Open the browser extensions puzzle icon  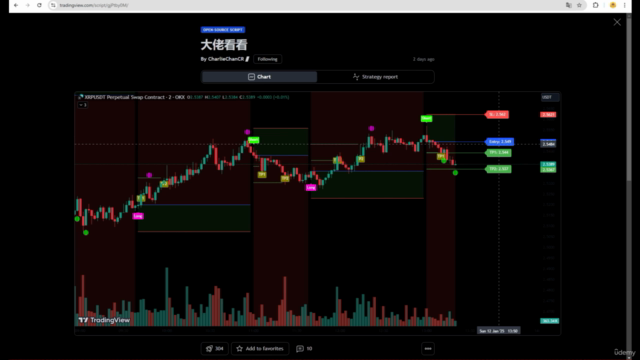click(596, 5)
